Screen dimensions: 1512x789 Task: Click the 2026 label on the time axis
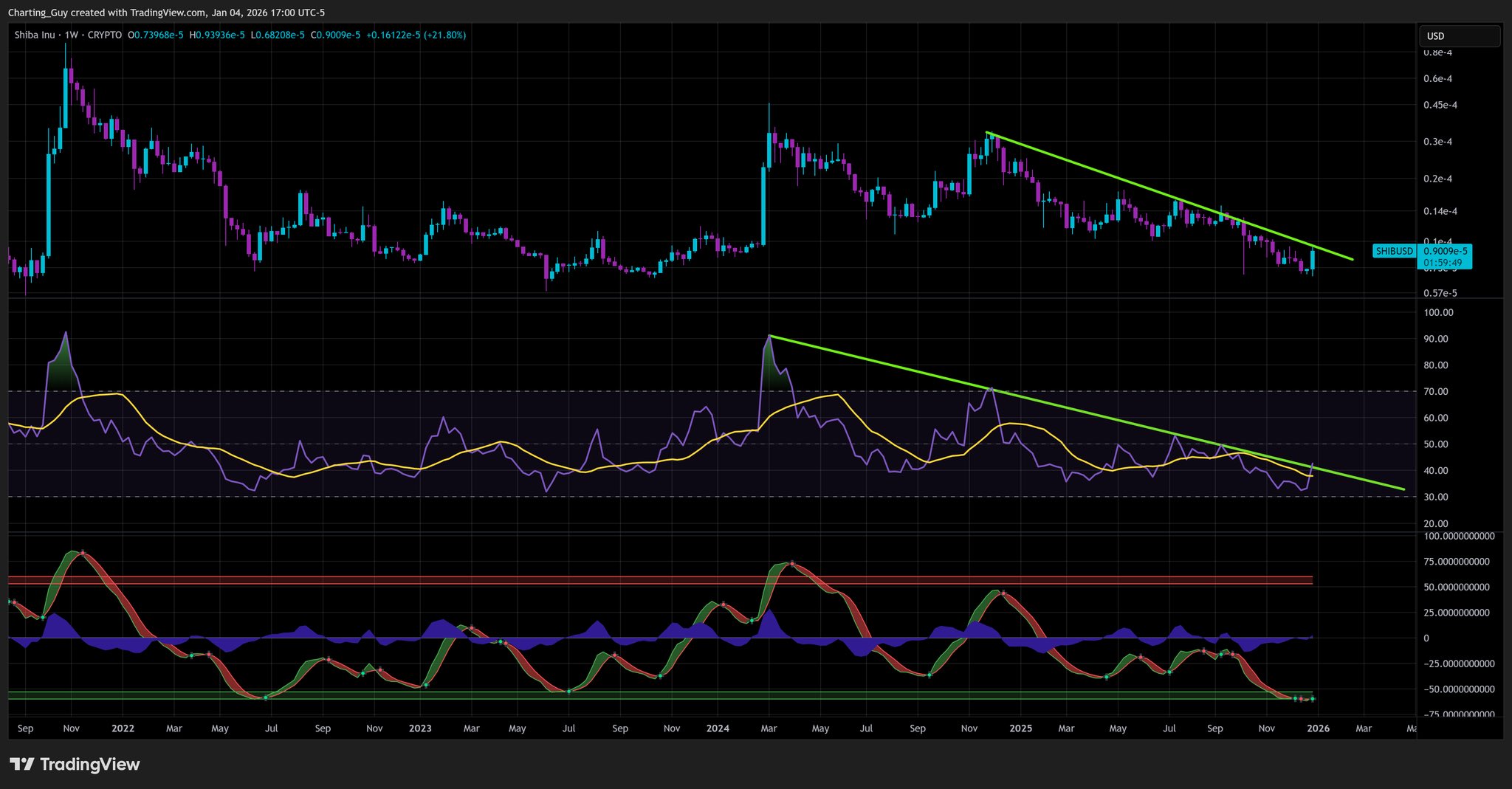pos(1319,728)
